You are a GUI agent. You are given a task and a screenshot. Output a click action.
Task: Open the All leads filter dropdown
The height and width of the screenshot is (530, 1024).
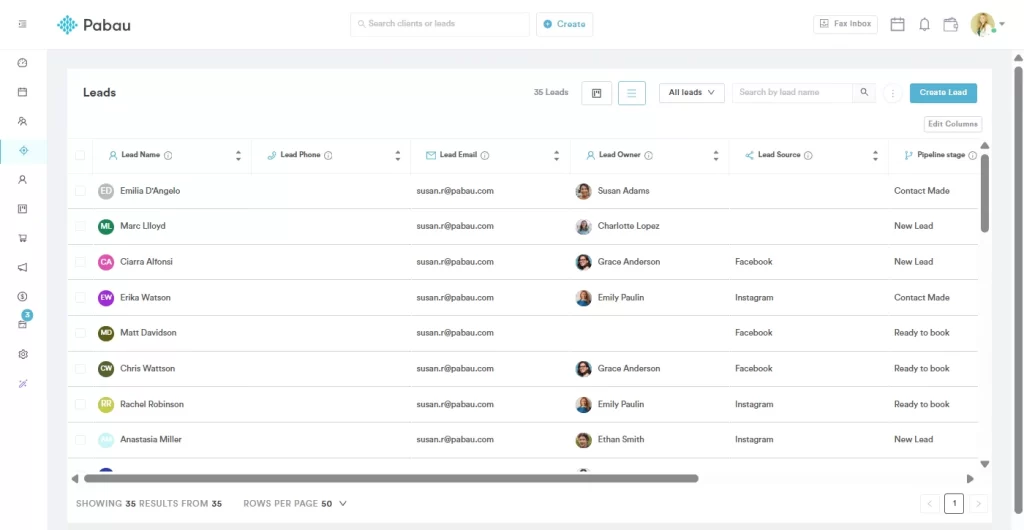[x=691, y=93]
